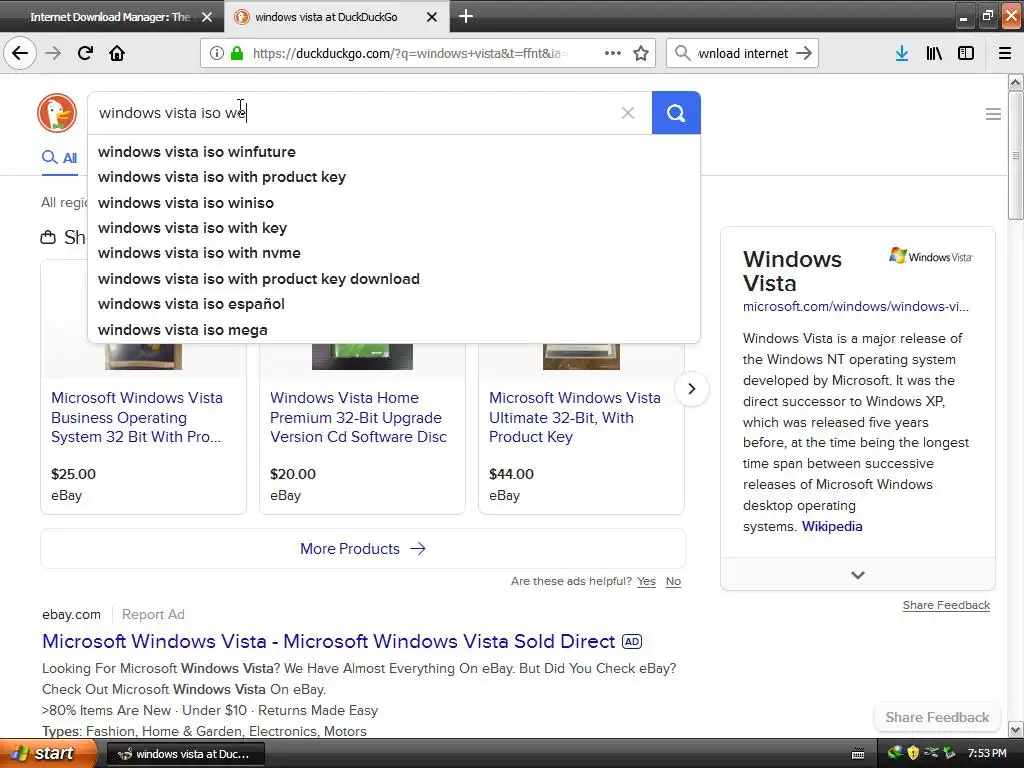Open the browser home page
This screenshot has height=768, width=1024.
pyautogui.click(x=117, y=53)
